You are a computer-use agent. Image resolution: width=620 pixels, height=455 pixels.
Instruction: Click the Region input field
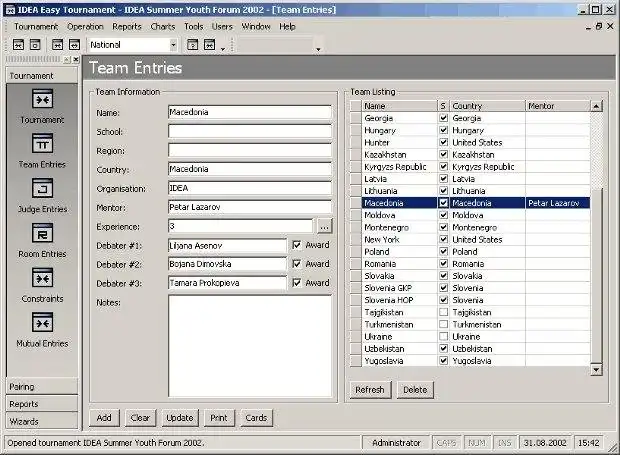pos(250,150)
